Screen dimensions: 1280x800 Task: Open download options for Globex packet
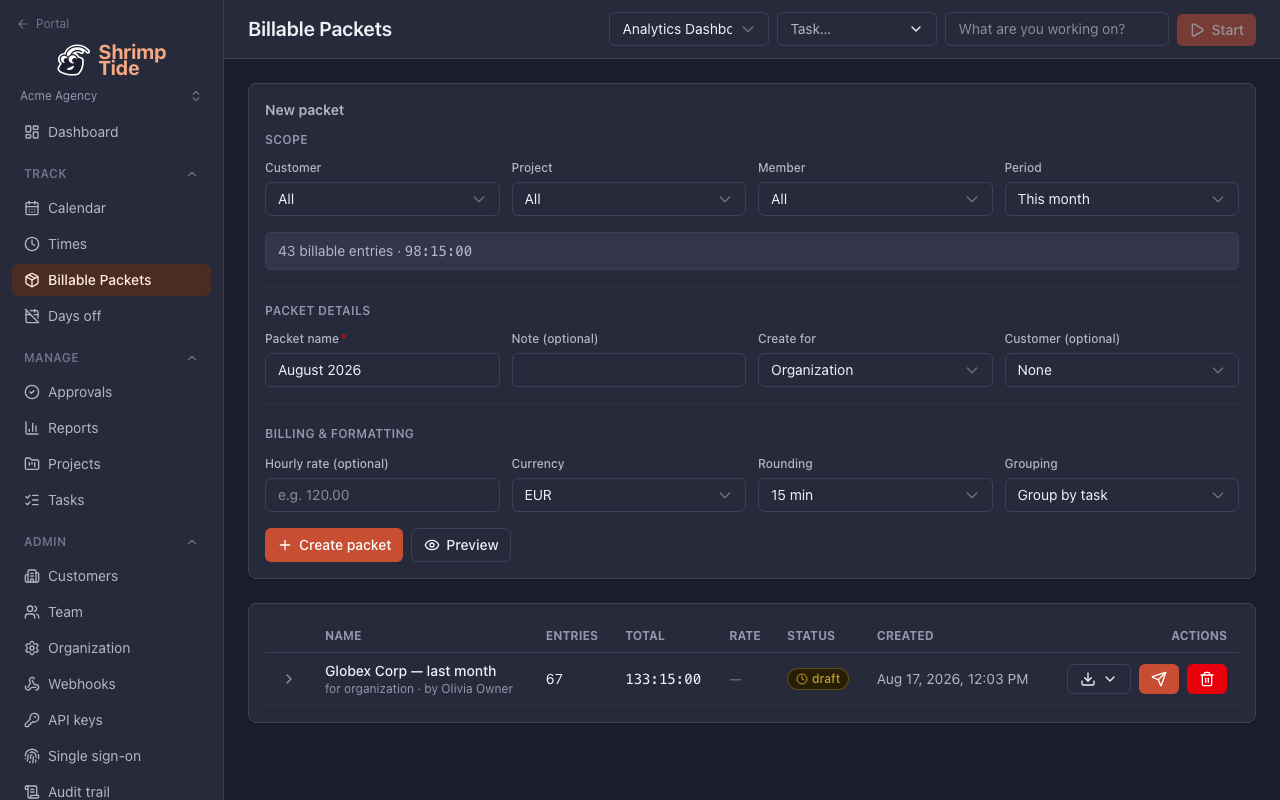tap(1098, 679)
